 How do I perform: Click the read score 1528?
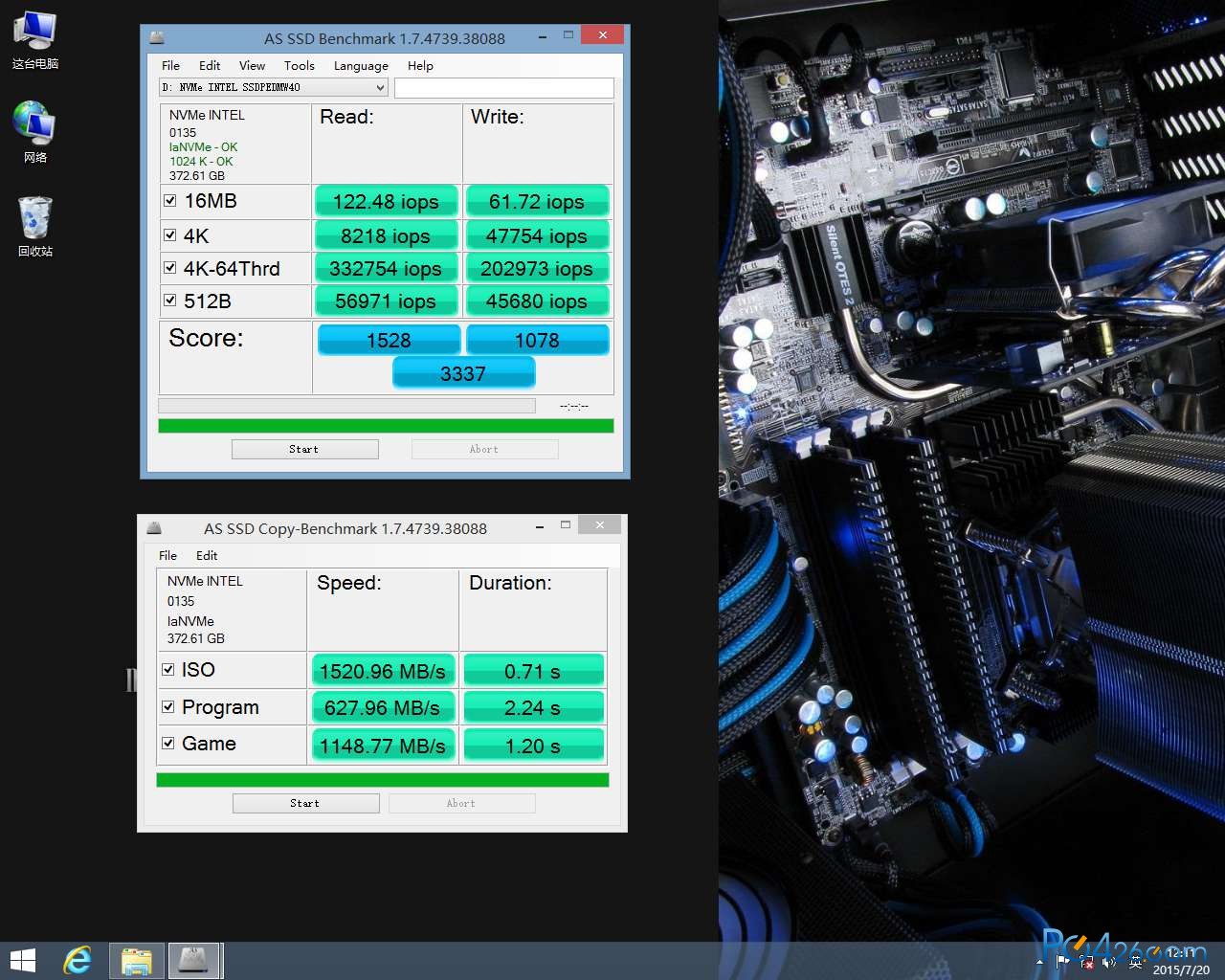tap(389, 340)
